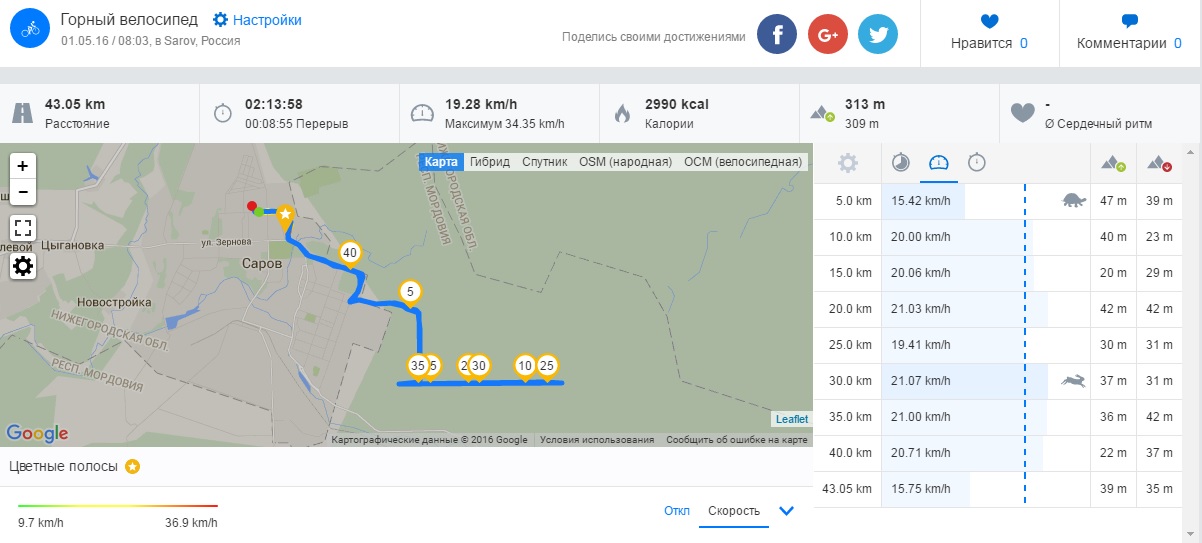Enable Скорость colored stripes option

coord(733,511)
